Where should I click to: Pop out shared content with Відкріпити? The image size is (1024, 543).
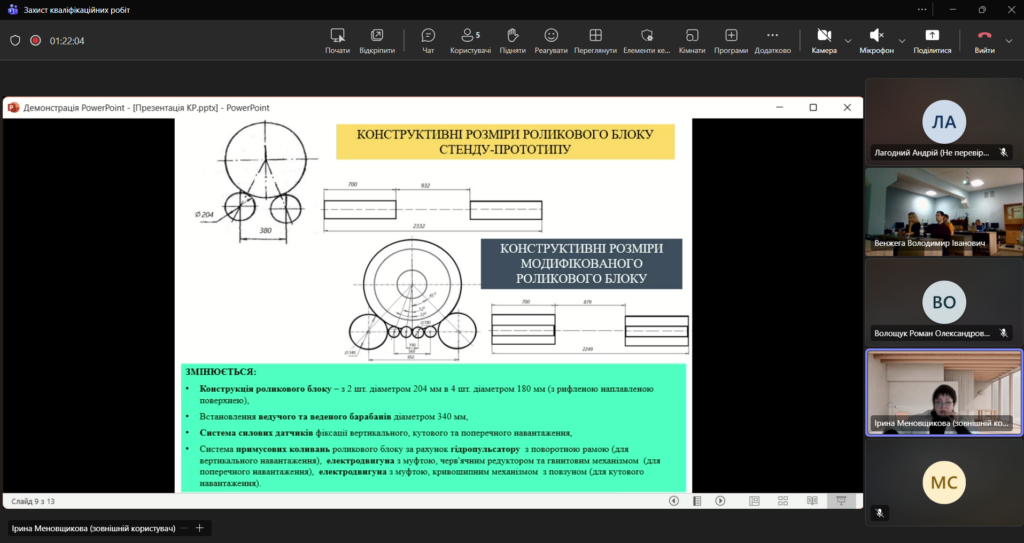click(x=377, y=40)
